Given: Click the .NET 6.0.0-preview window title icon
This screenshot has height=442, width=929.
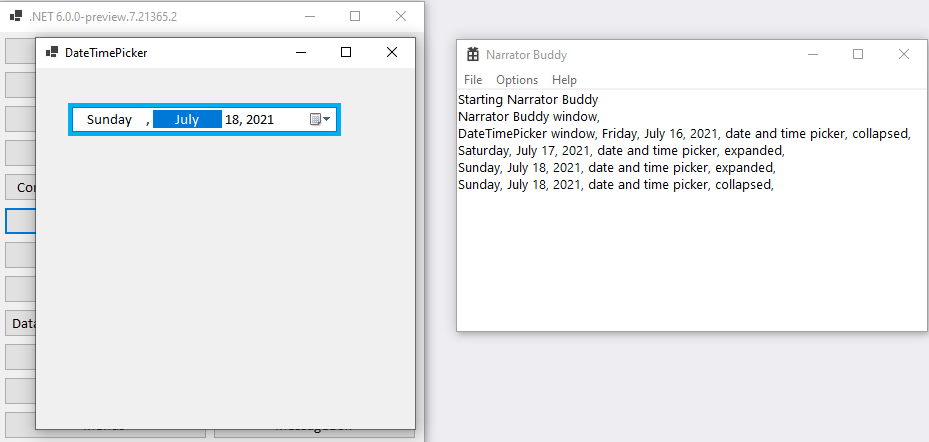Looking at the screenshot, I should (x=16, y=17).
